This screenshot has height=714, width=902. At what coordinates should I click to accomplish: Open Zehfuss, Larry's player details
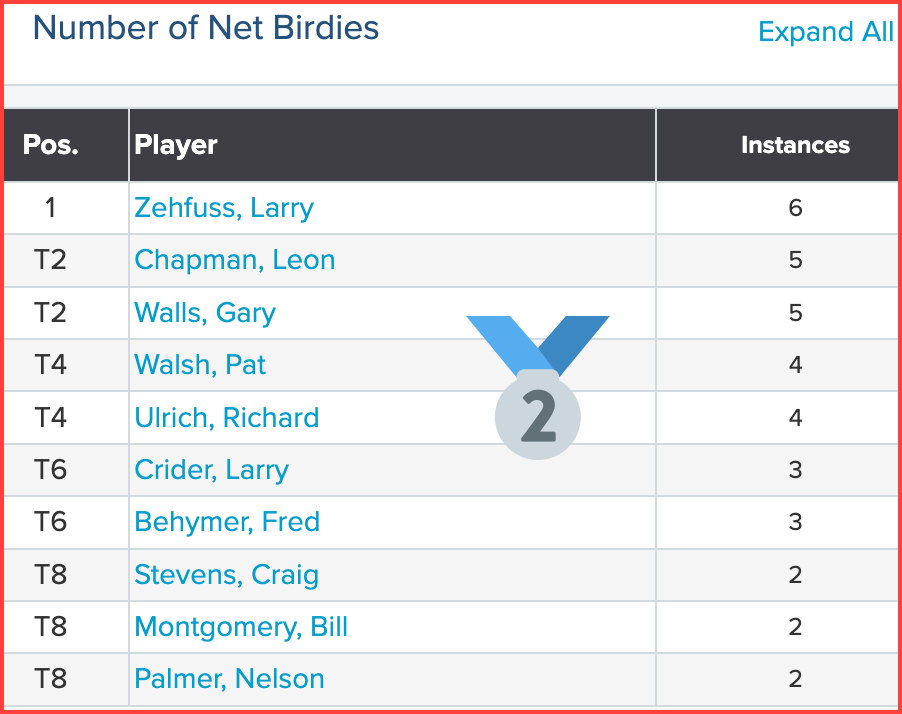coord(223,208)
